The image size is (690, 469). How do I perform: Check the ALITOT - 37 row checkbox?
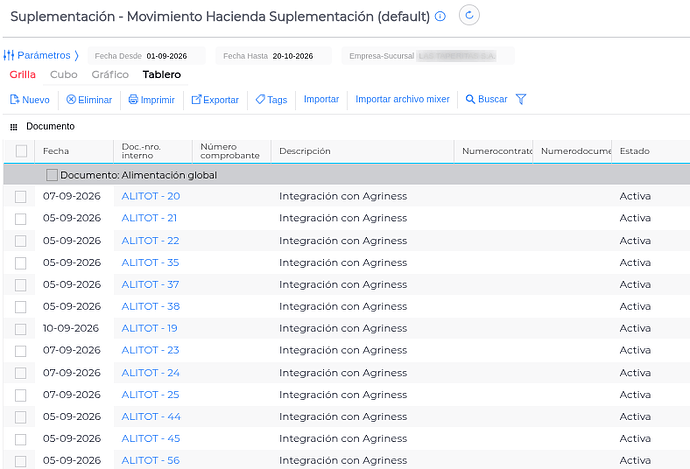click(x=21, y=285)
